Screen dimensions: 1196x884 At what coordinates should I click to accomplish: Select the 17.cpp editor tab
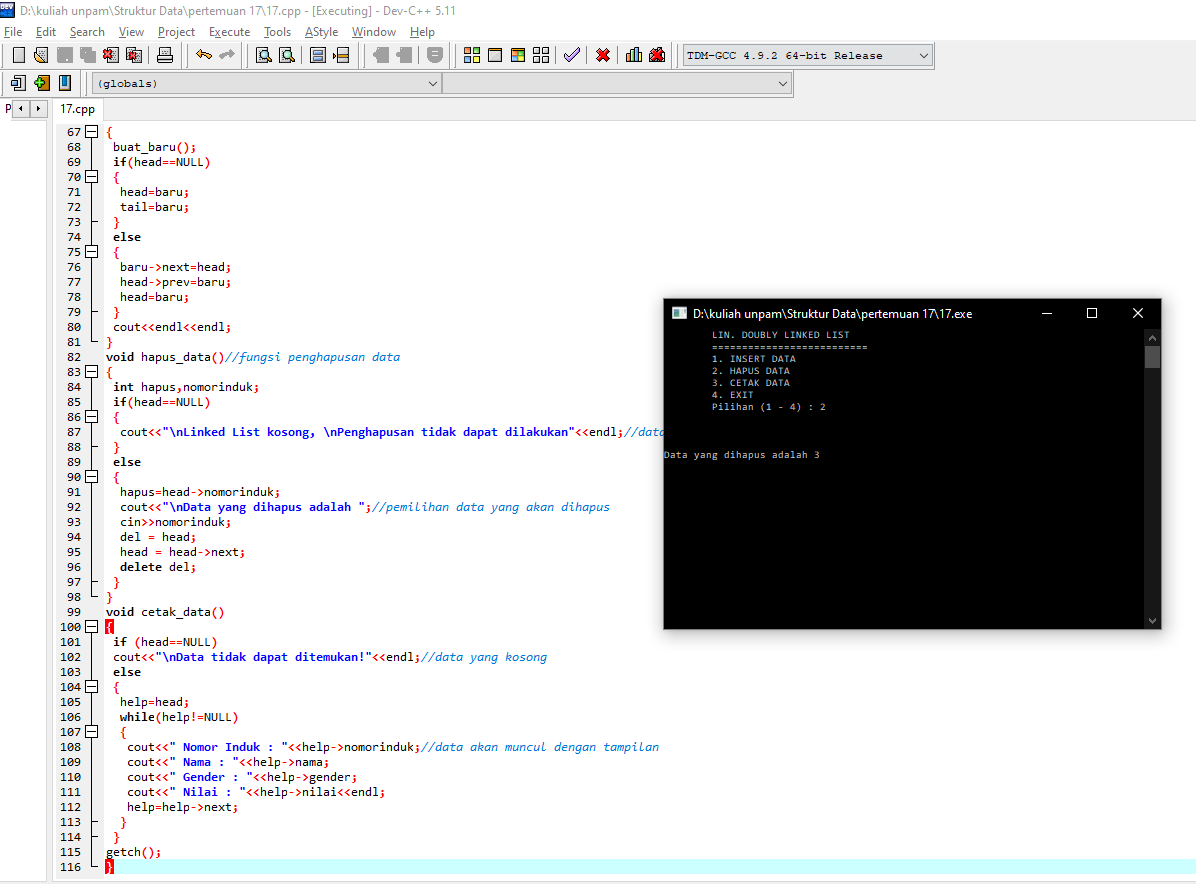[x=78, y=109]
